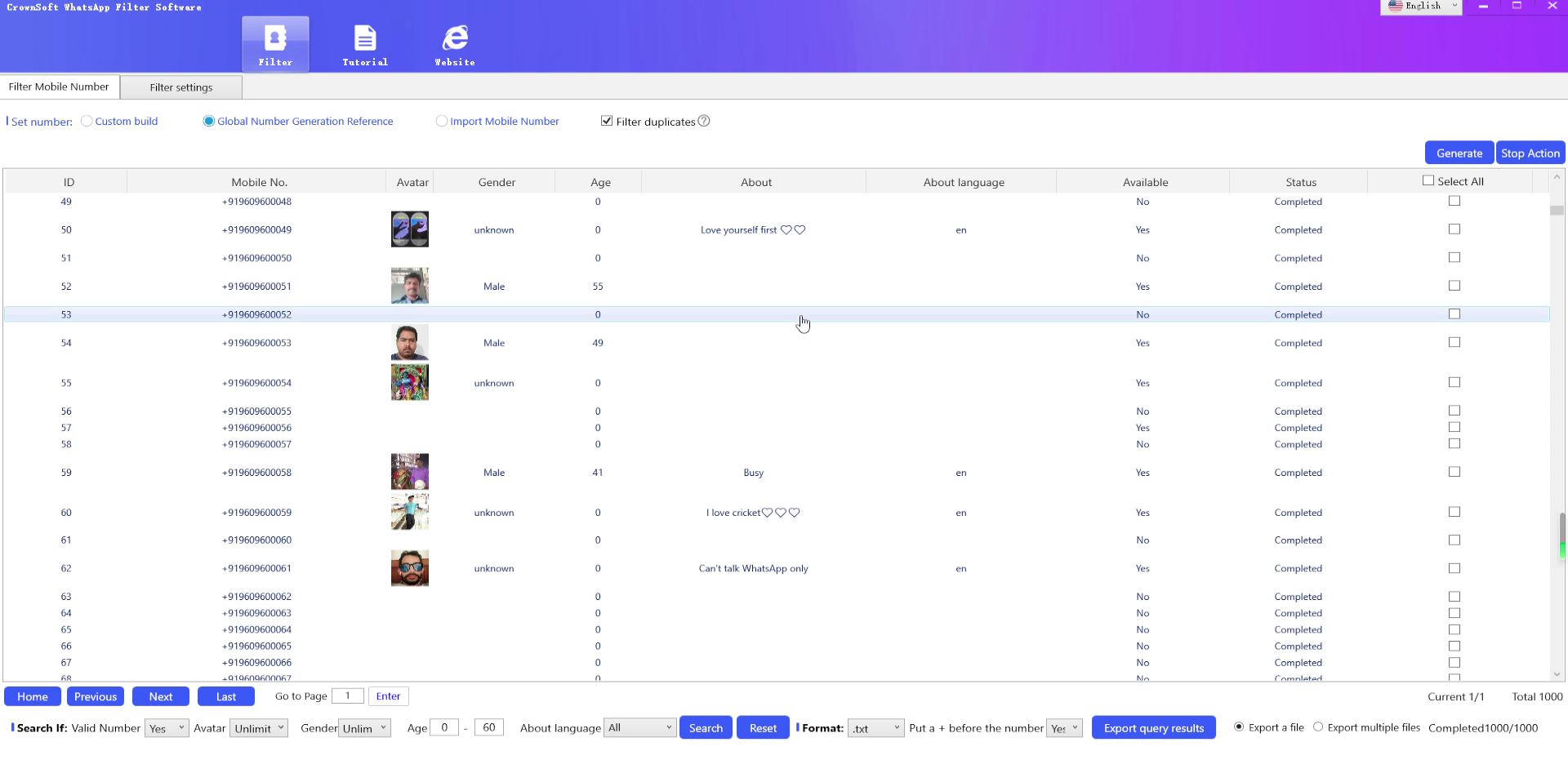This screenshot has width=1568, height=760.
Task: Sort by the Age column header
Action: [x=600, y=182]
